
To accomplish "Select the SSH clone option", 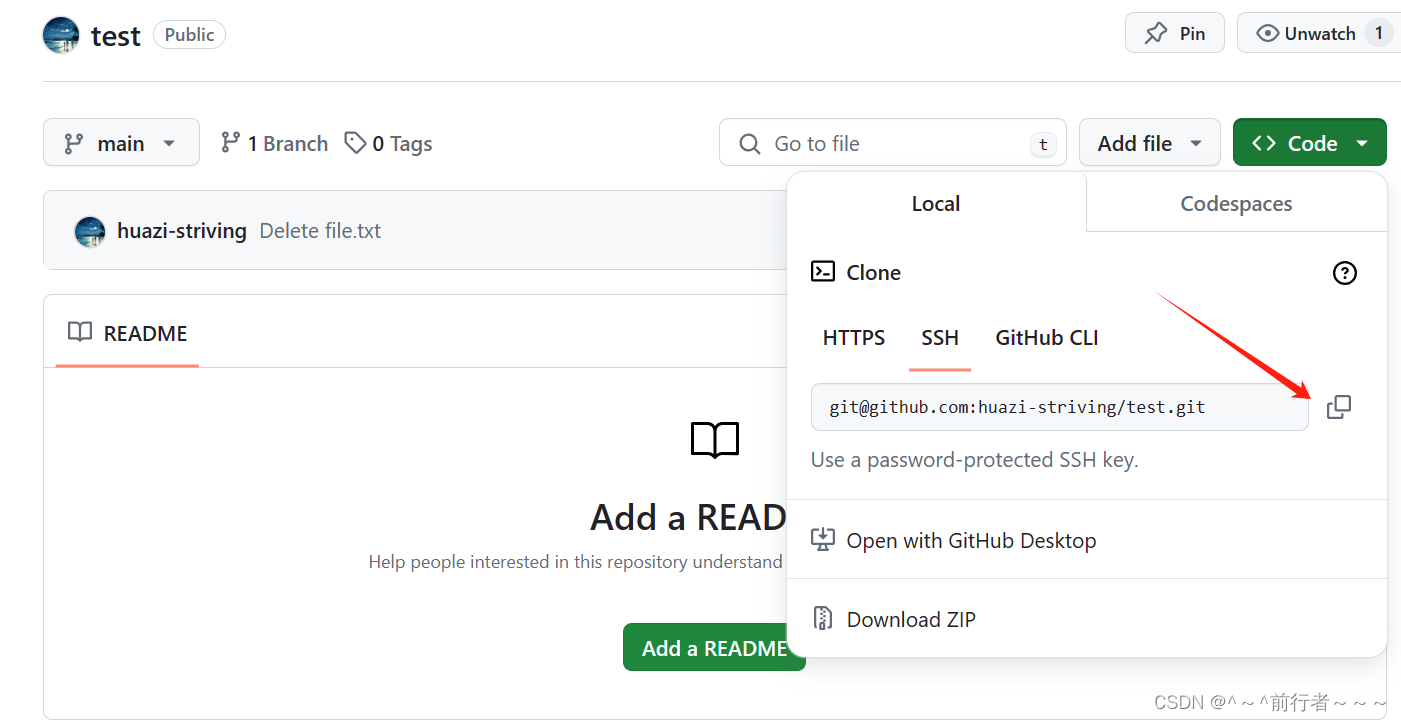I will click(x=940, y=338).
